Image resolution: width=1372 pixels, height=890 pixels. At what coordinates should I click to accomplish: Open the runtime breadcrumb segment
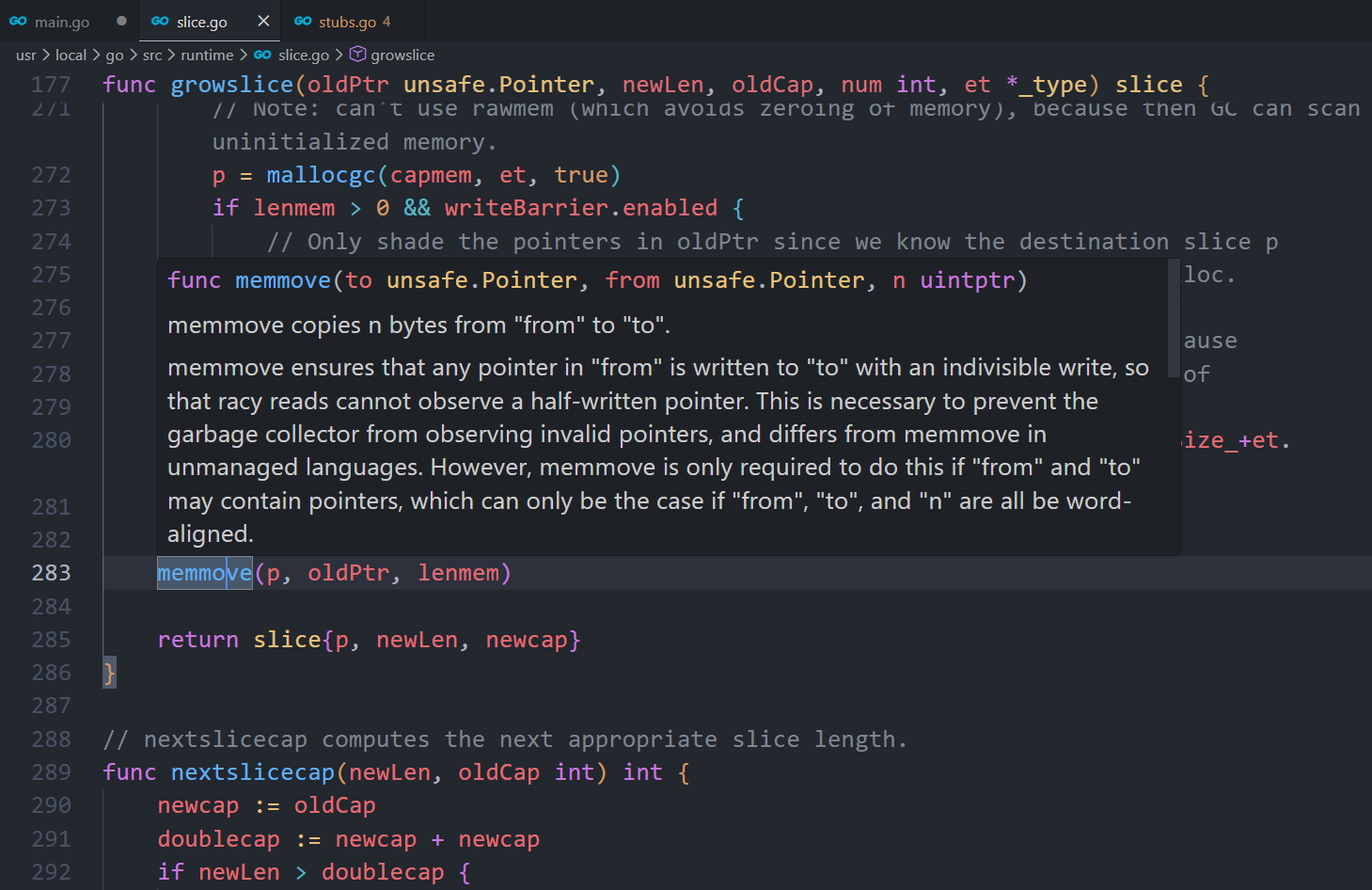point(207,56)
